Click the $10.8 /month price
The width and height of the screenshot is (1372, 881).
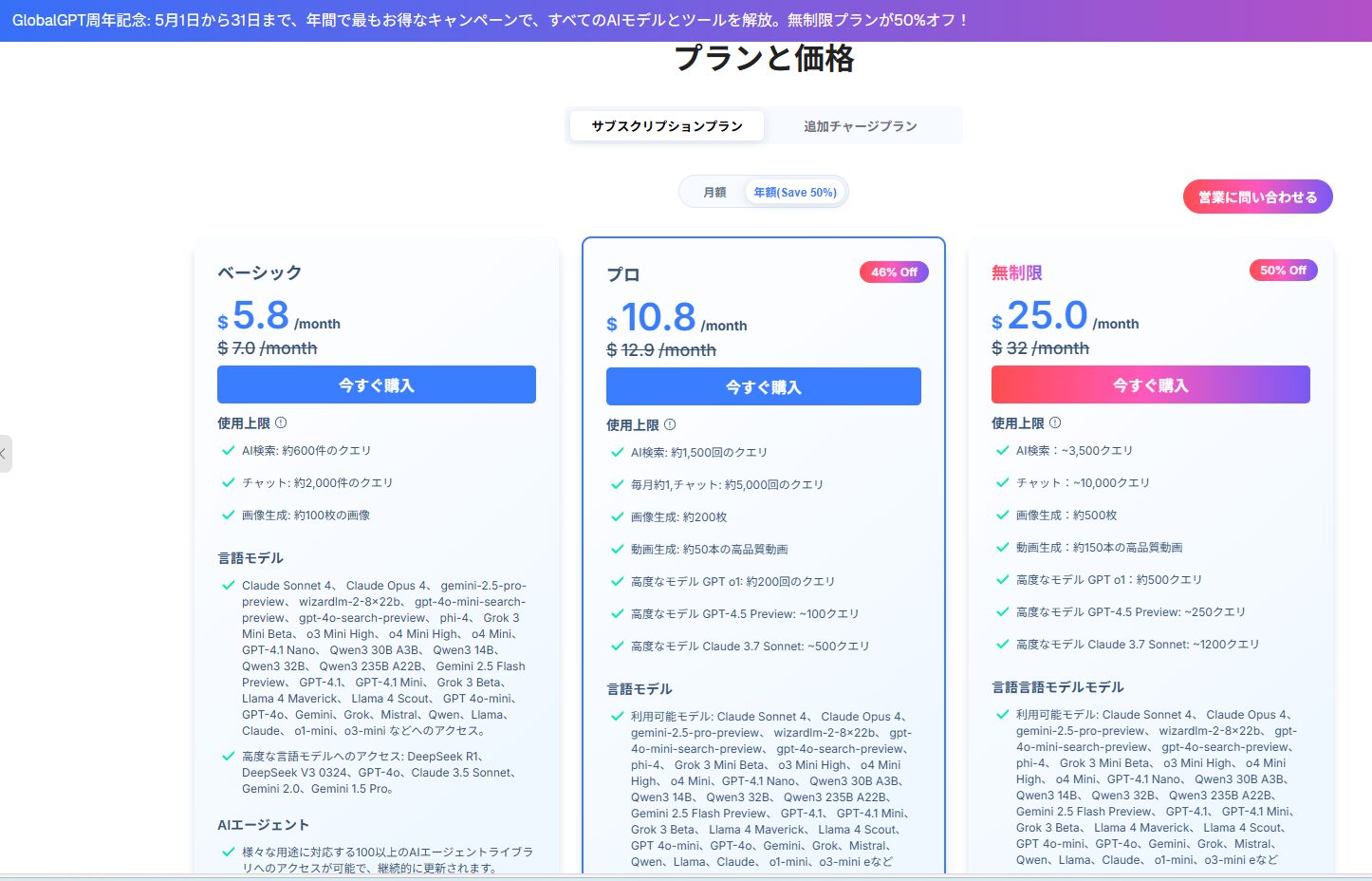[x=677, y=317]
